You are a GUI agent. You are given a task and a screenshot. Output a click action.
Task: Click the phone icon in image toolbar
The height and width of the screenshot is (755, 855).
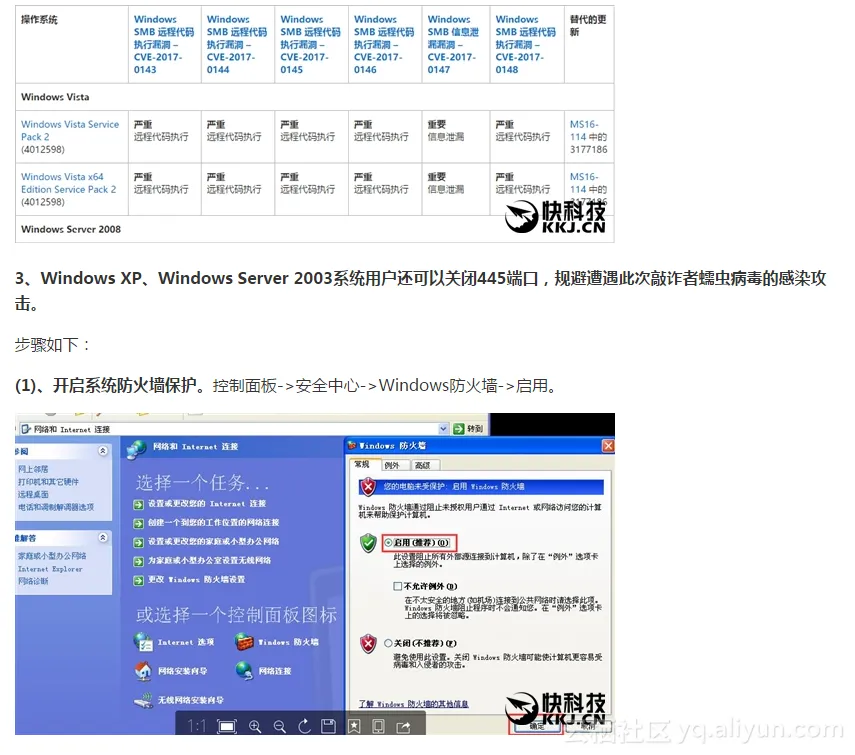click(x=378, y=726)
